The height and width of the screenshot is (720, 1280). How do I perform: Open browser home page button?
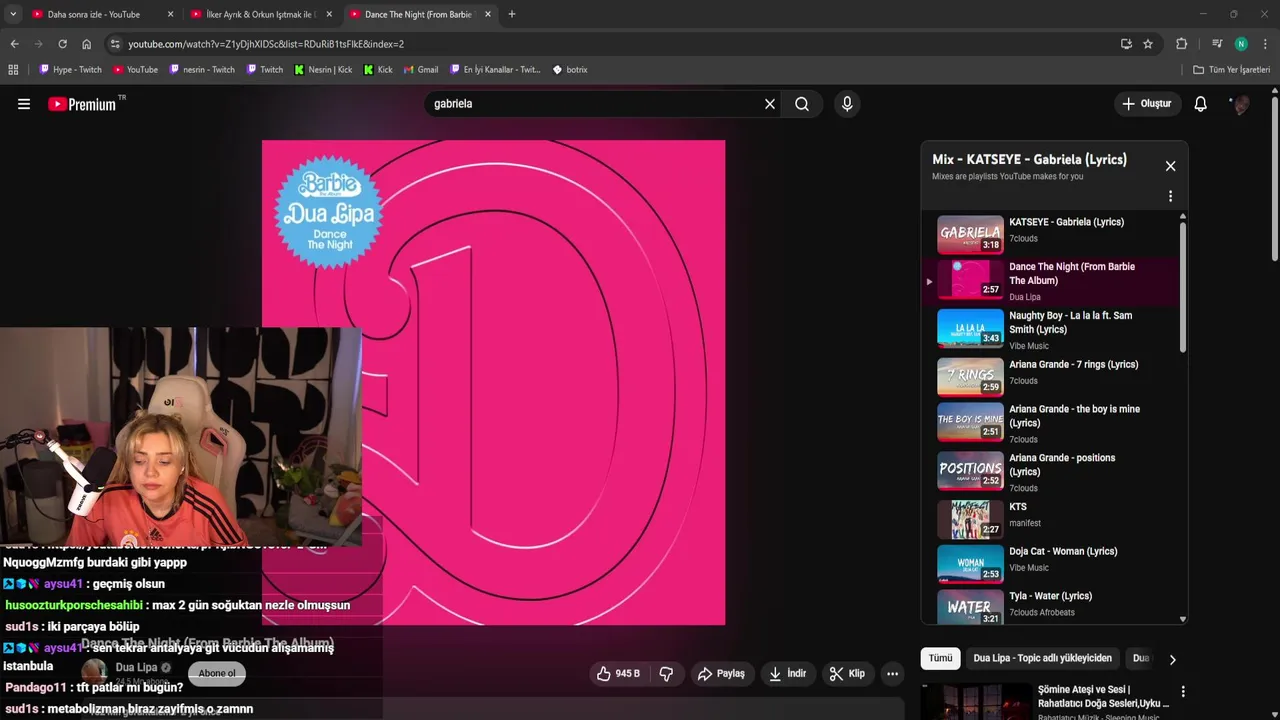point(87,44)
